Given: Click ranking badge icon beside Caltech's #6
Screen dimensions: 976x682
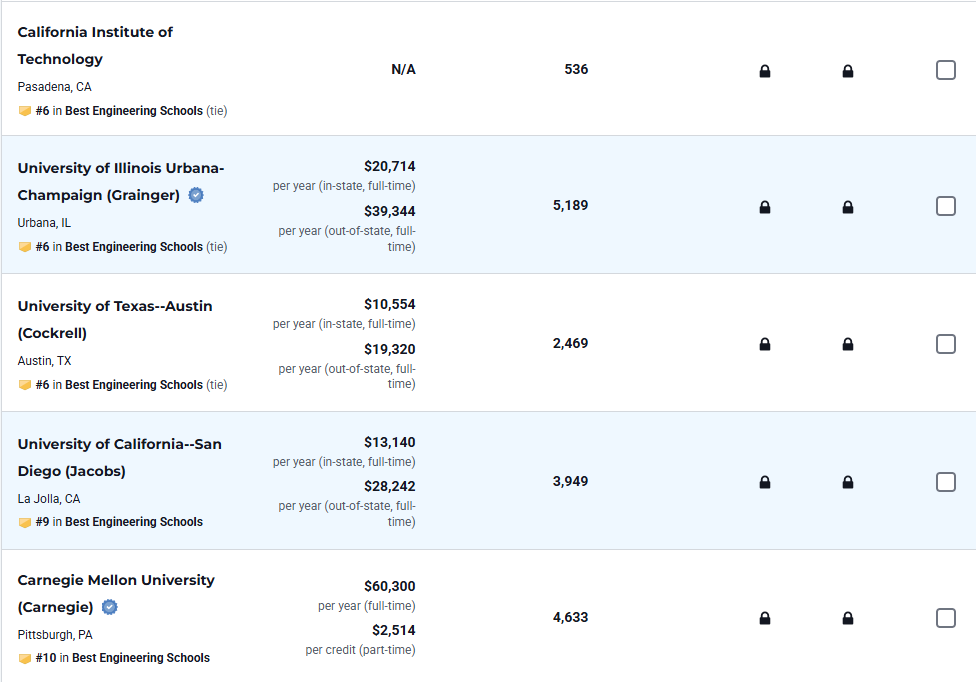Looking at the screenshot, I should coord(25,111).
